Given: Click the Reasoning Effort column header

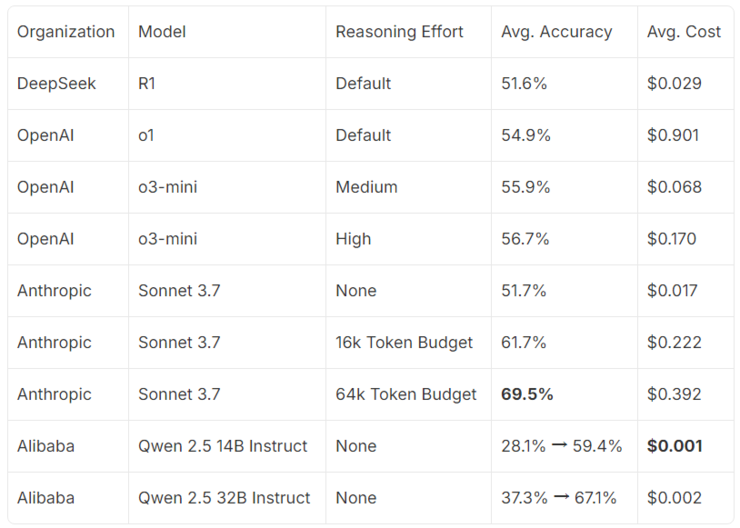Looking at the screenshot, I should (x=399, y=32).
